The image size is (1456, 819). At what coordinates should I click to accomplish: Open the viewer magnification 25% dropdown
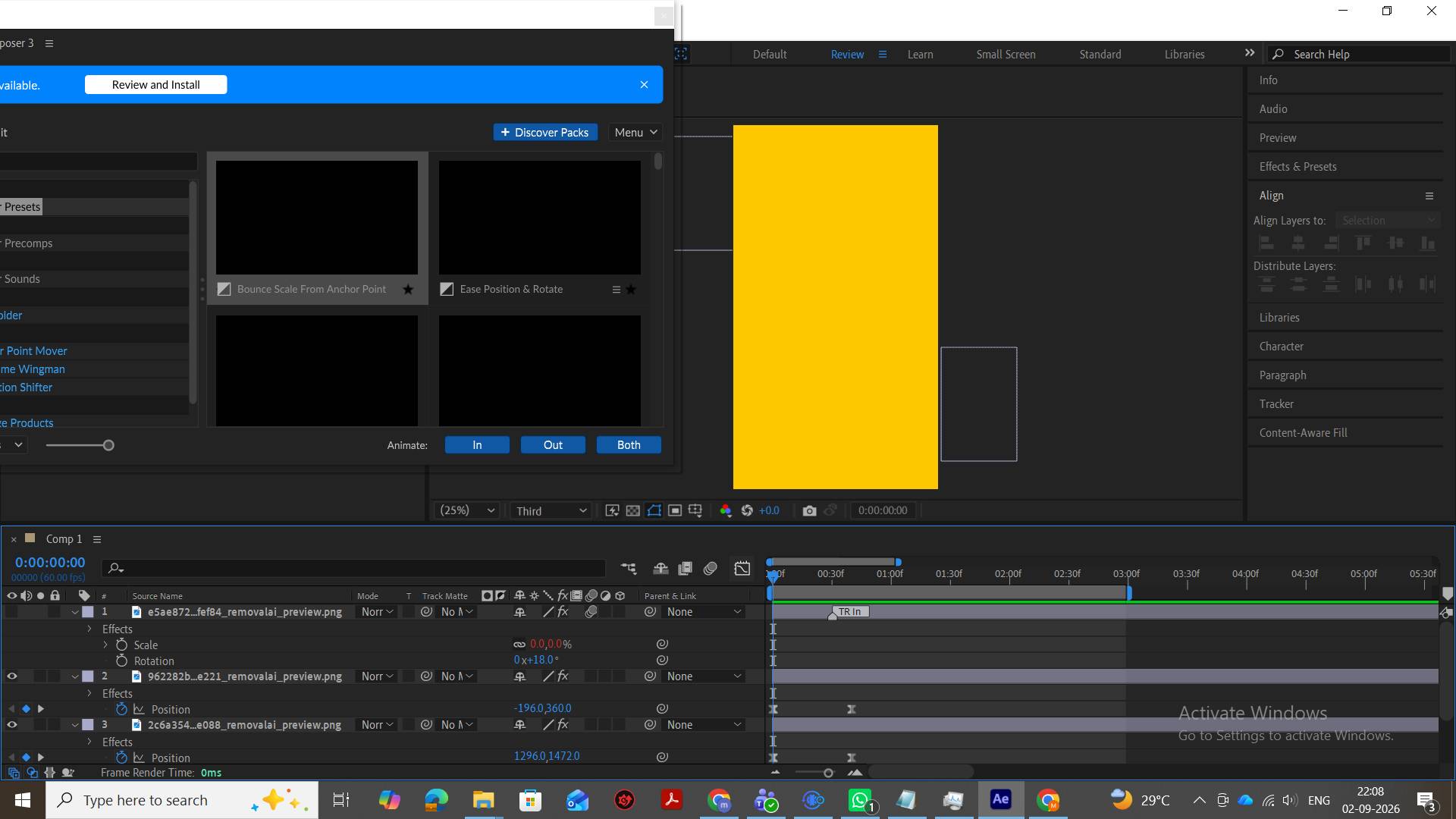click(467, 510)
